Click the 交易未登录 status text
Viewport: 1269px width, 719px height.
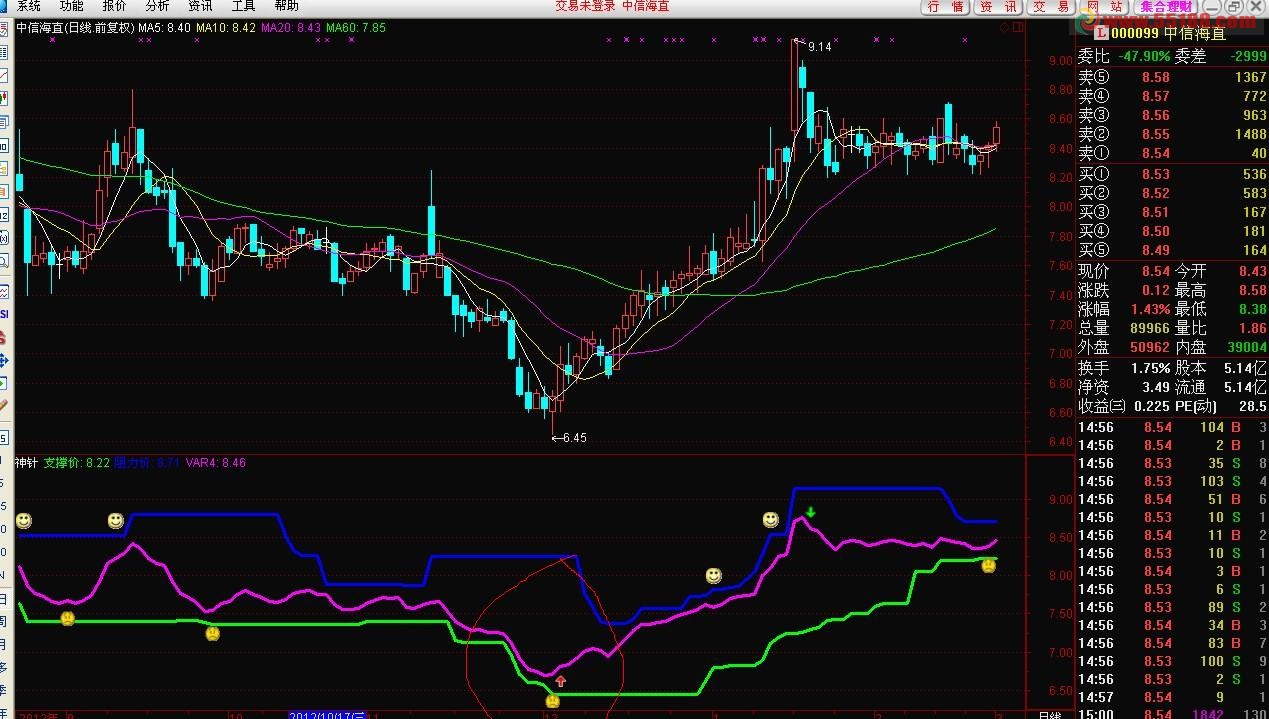pyautogui.click(x=585, y=6)
